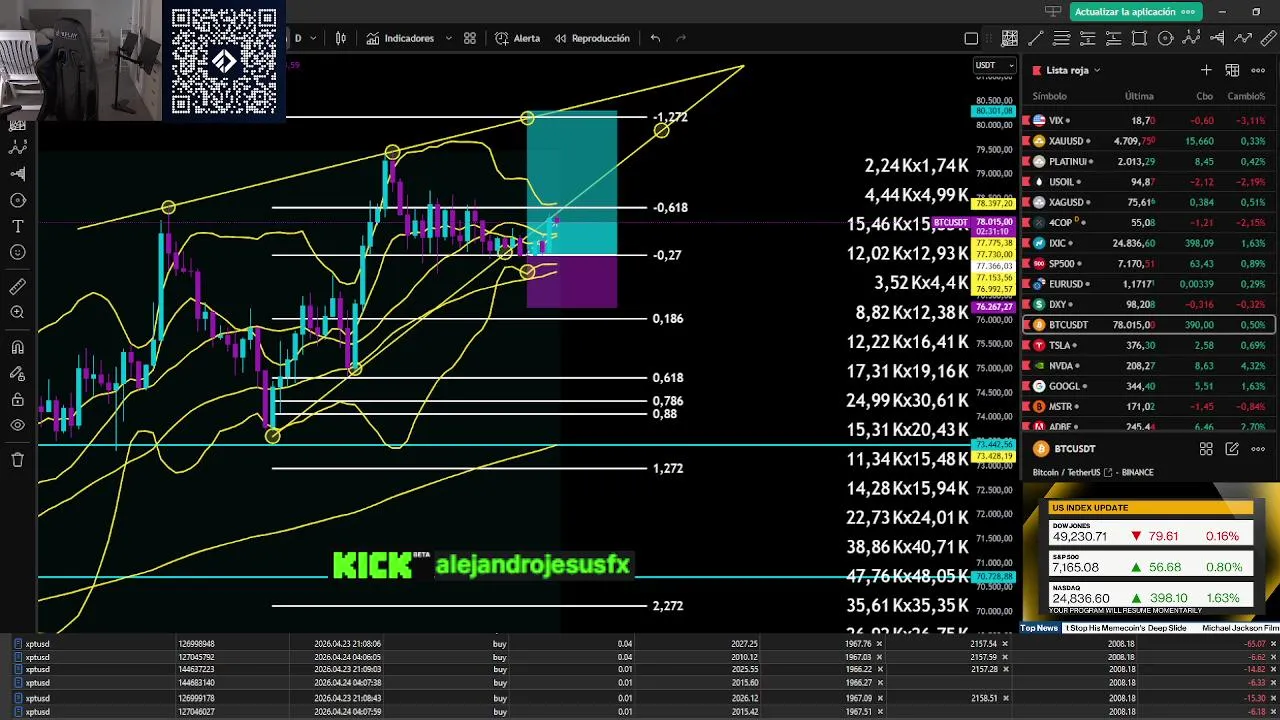
Task: Sort watchlist by Cambio% column
Action: point(1246,96)
